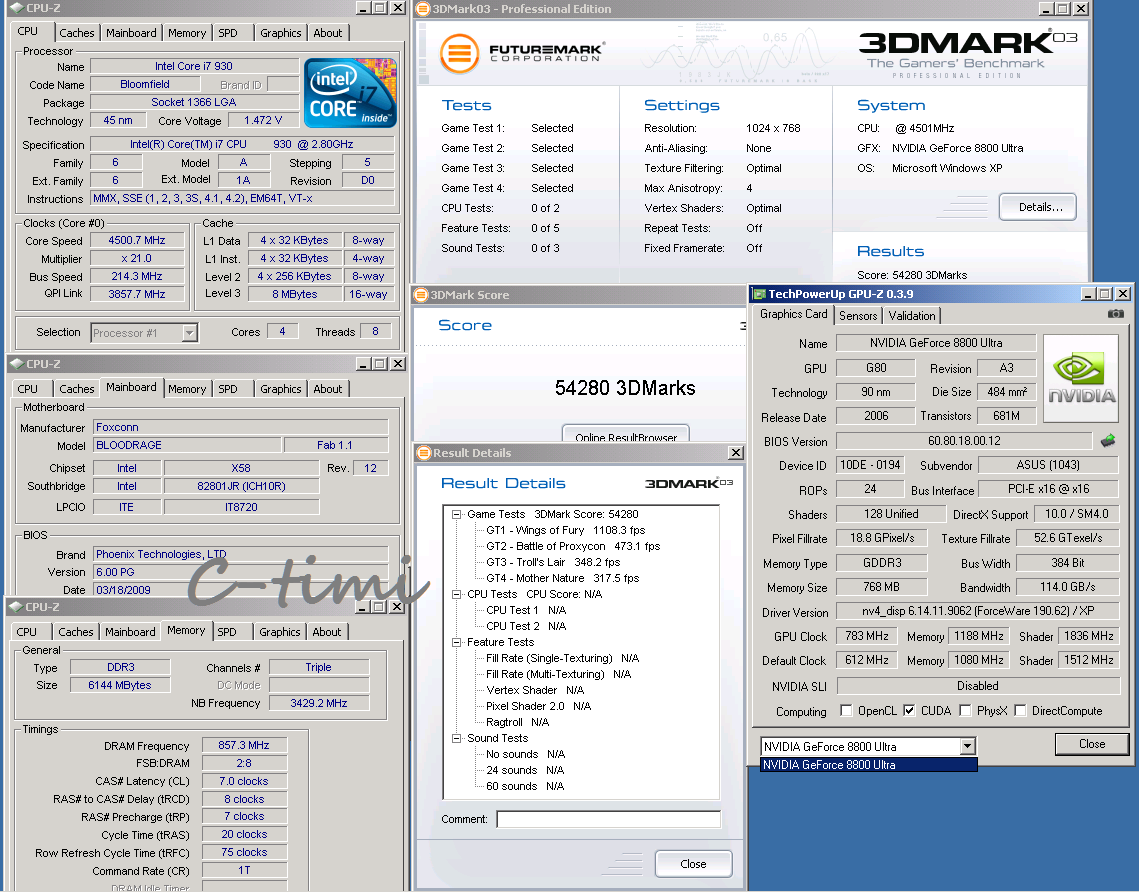Click the Core Speed 4500.7 MHz value
The height and width of the screenshot is (893, 1139).
pos(137,240)
